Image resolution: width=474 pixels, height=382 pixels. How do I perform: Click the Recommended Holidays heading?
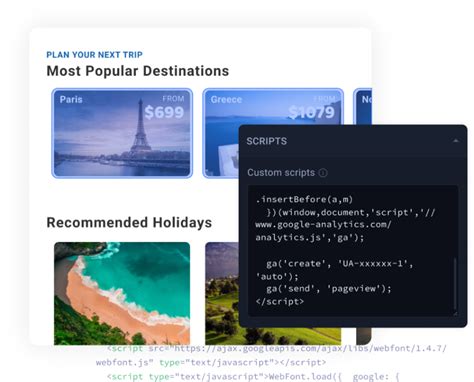129,222
